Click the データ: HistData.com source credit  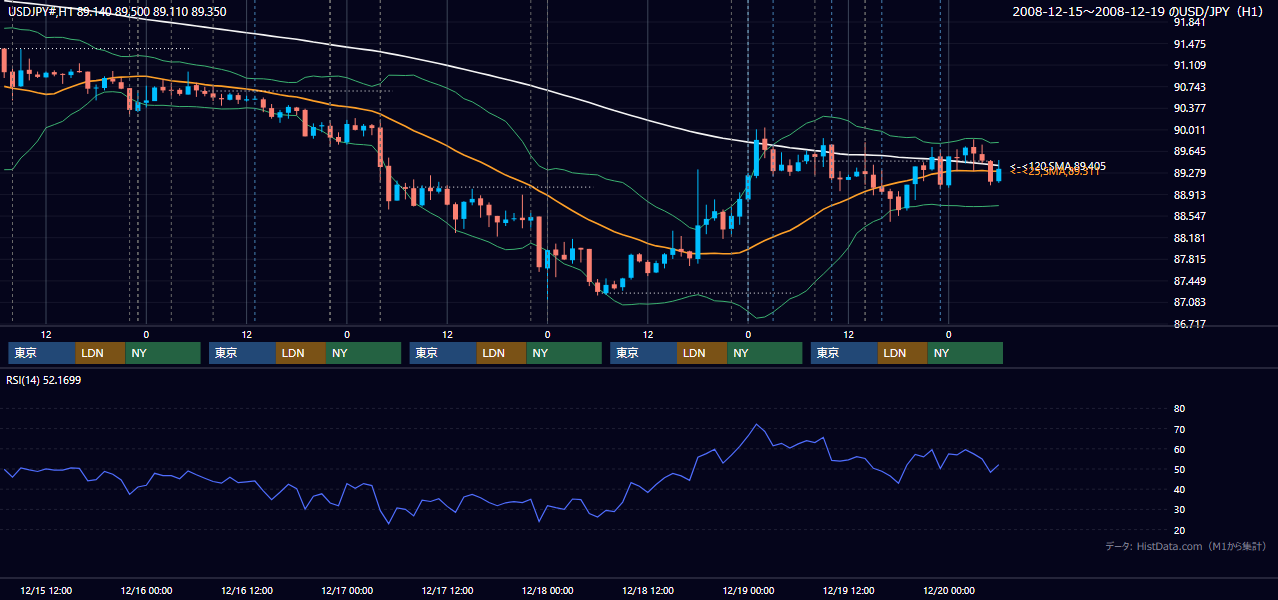(x=1186, y=546)
